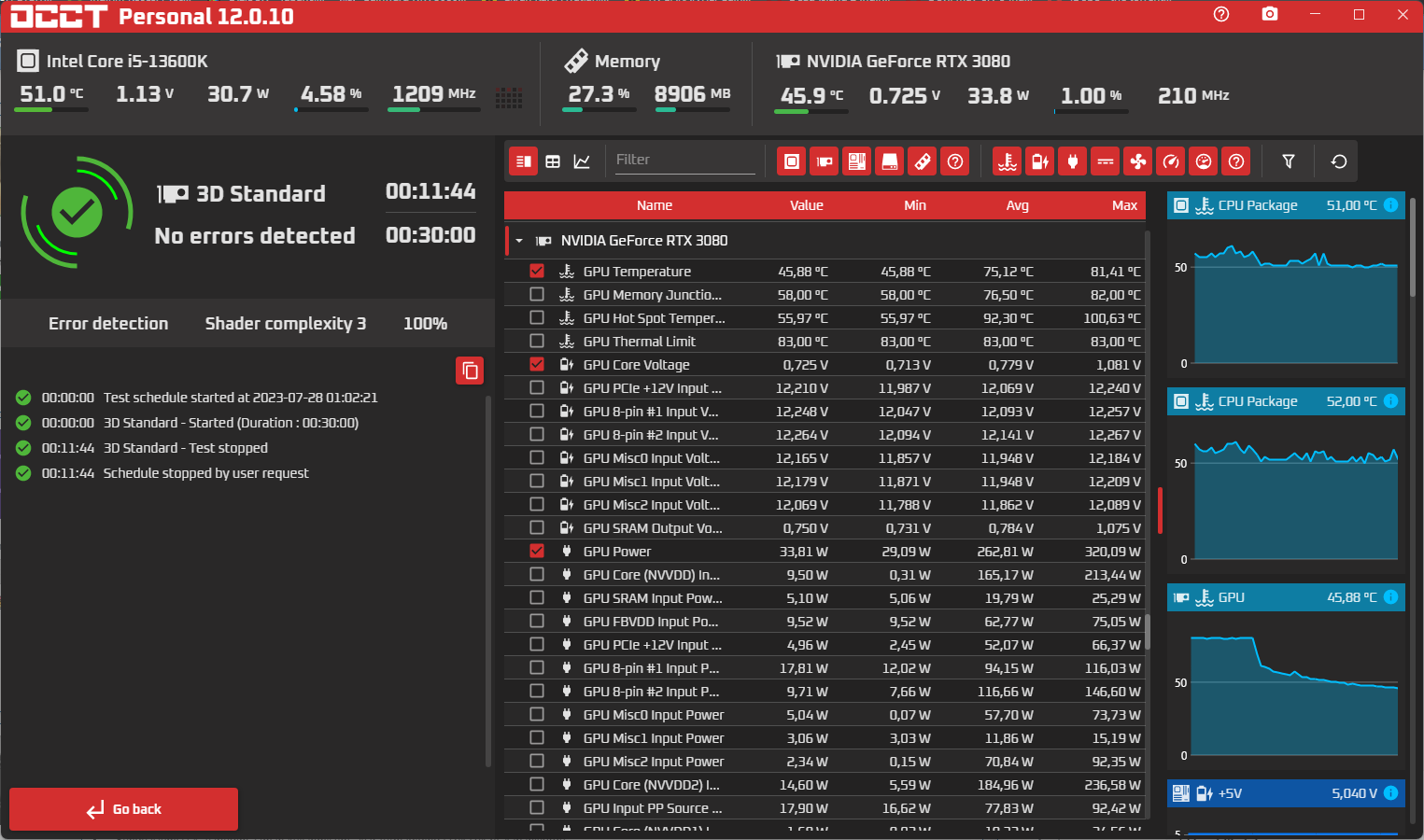Click the CPU core grid icon in header
The image size is (1424, 840).
coord(509,98)
